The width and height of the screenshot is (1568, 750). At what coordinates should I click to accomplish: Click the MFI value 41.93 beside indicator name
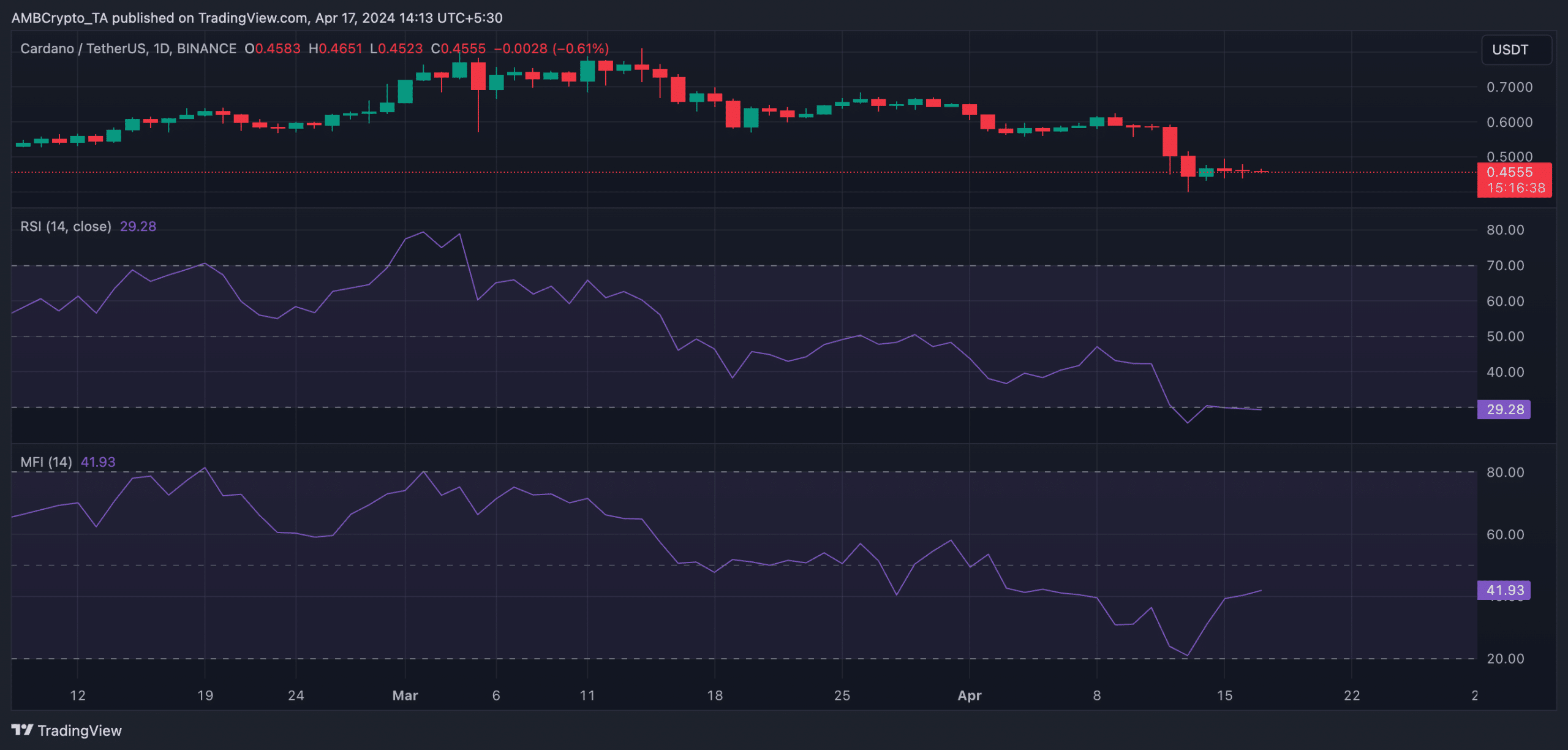coord(98,462)
